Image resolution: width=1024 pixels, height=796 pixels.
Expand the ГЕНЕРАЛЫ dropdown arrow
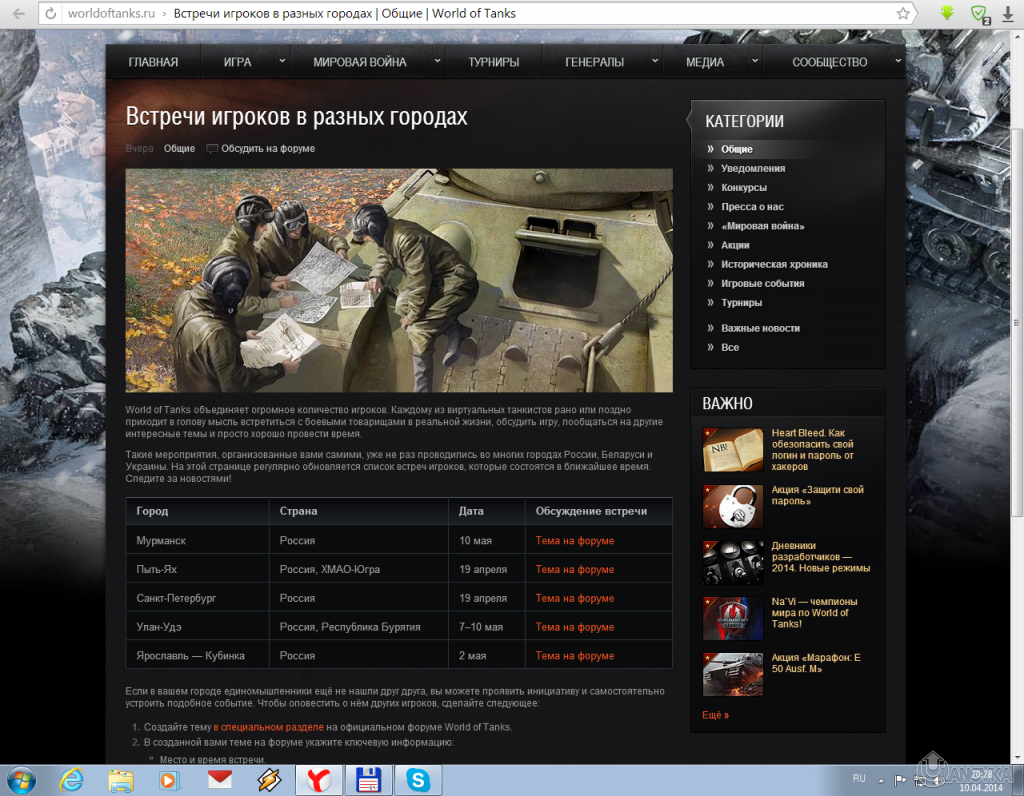point(654,61)
